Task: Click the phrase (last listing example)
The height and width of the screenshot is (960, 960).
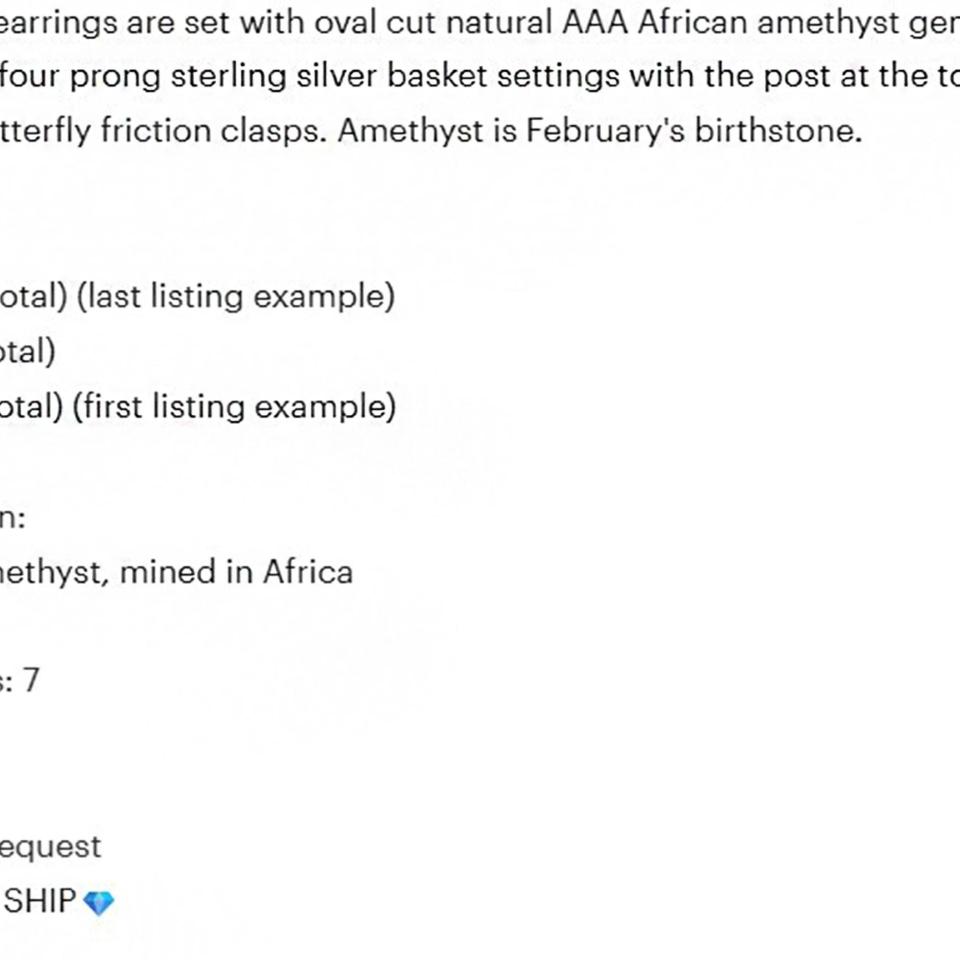Action: (x=236, y=296)
